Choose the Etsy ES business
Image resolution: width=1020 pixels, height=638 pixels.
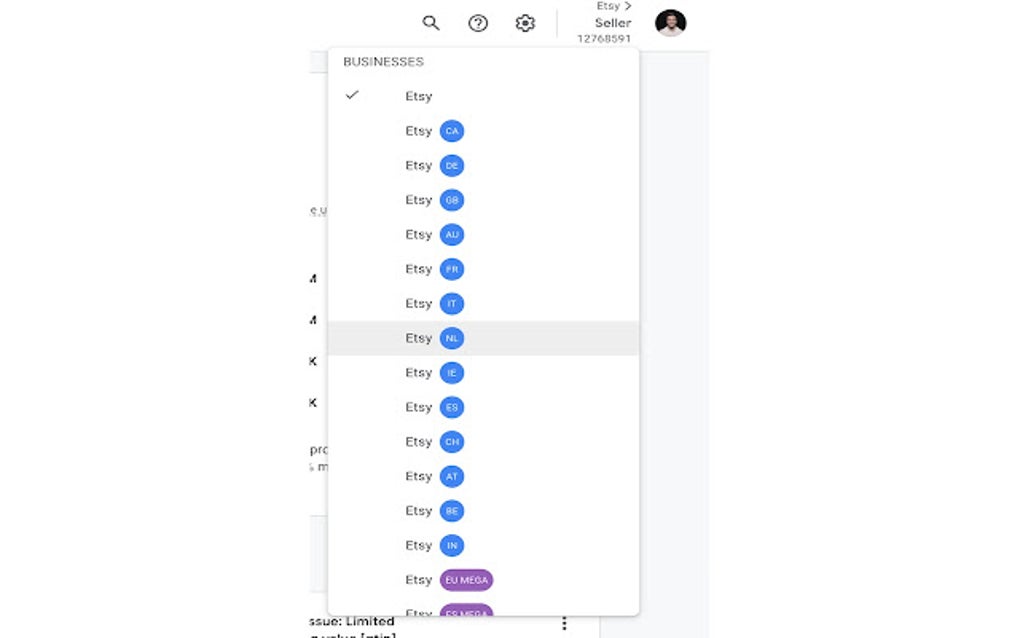click(x=434, y=407)
